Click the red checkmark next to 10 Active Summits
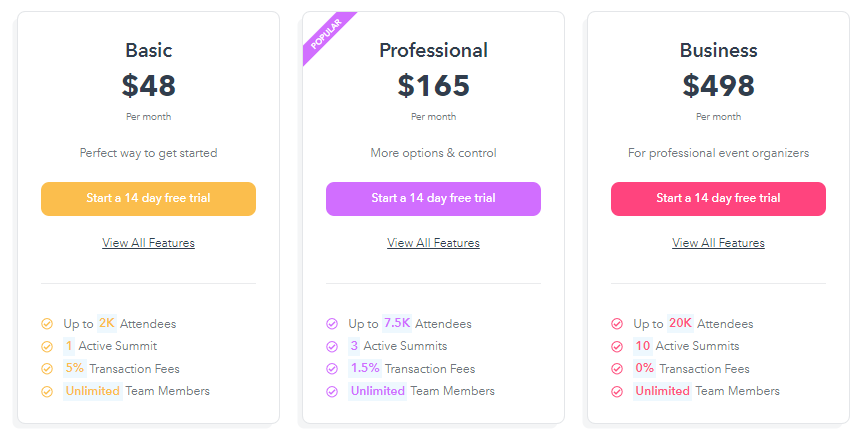The width and height of the screenshot is (867, 432). pos(617,347)
